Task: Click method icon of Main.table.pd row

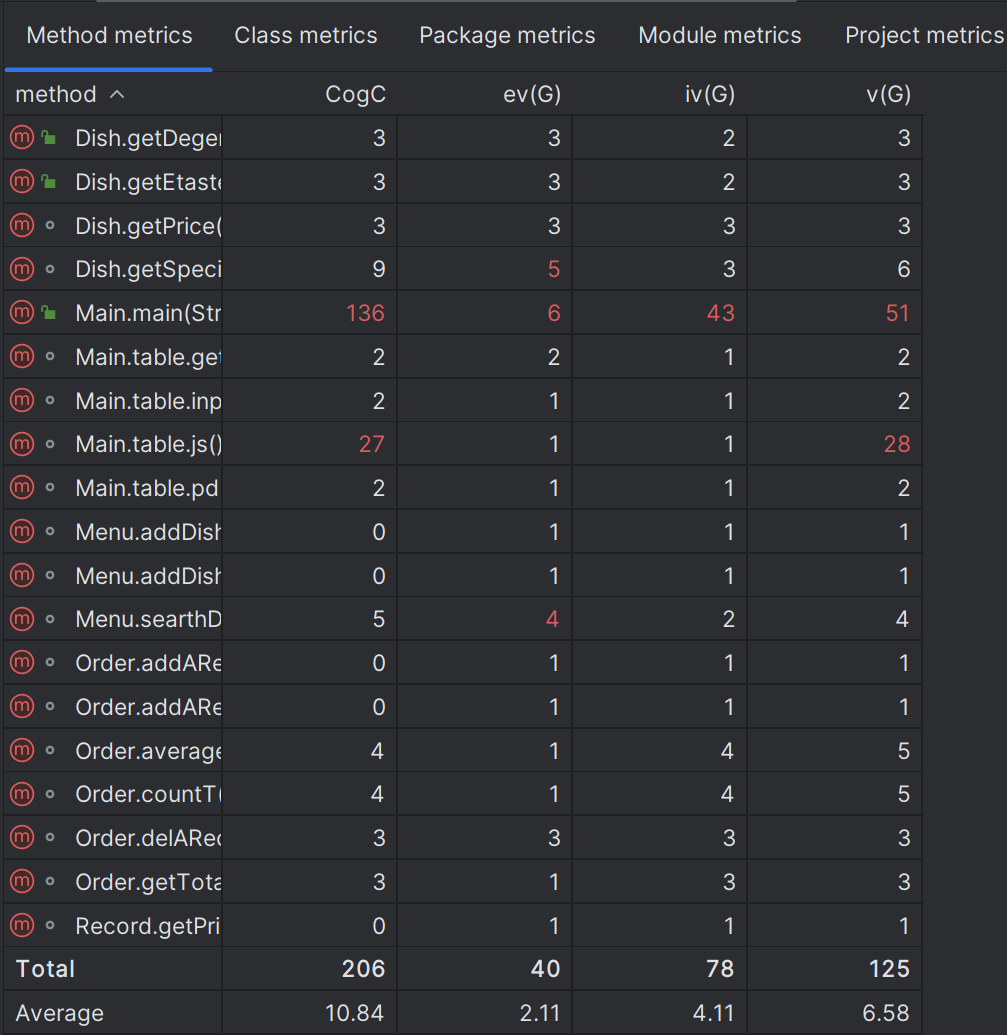Action: pyautogui.click(x=22, y=487)
